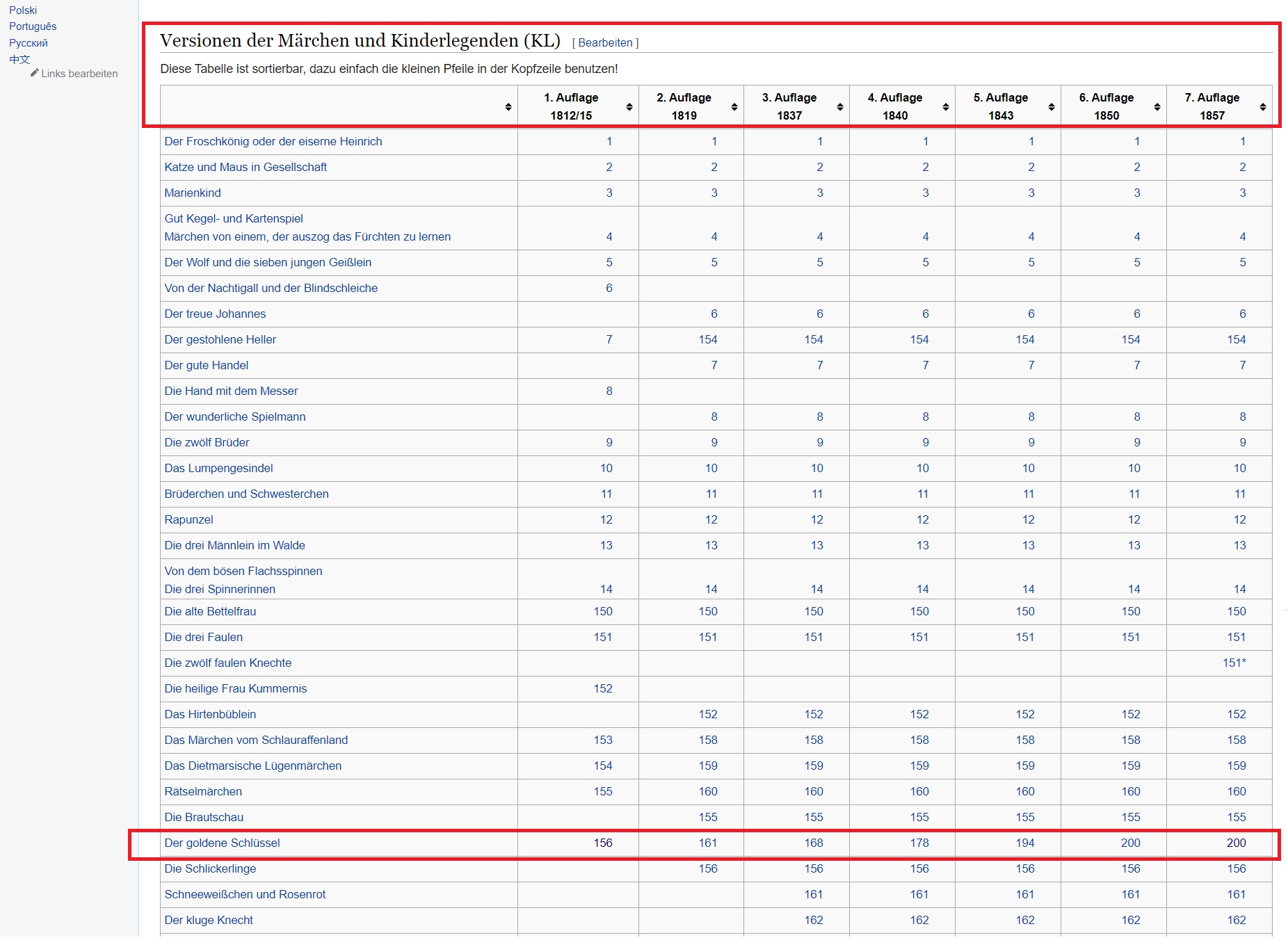The height and width of the screenshot is (947, 1288).
Task: Open Katze und Maus in Gesellschaft
Action: (245, 167)
